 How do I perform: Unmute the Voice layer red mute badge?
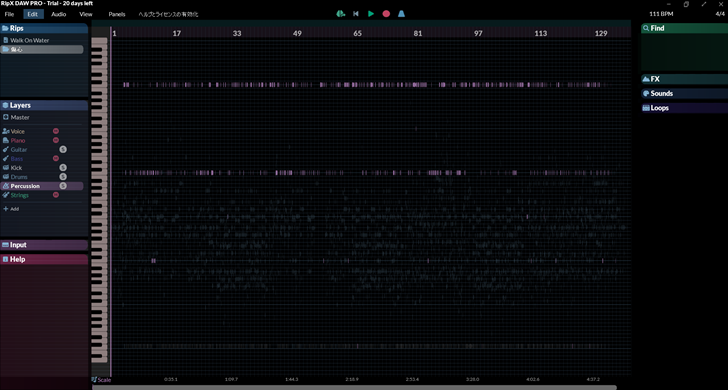click(56, 131)
